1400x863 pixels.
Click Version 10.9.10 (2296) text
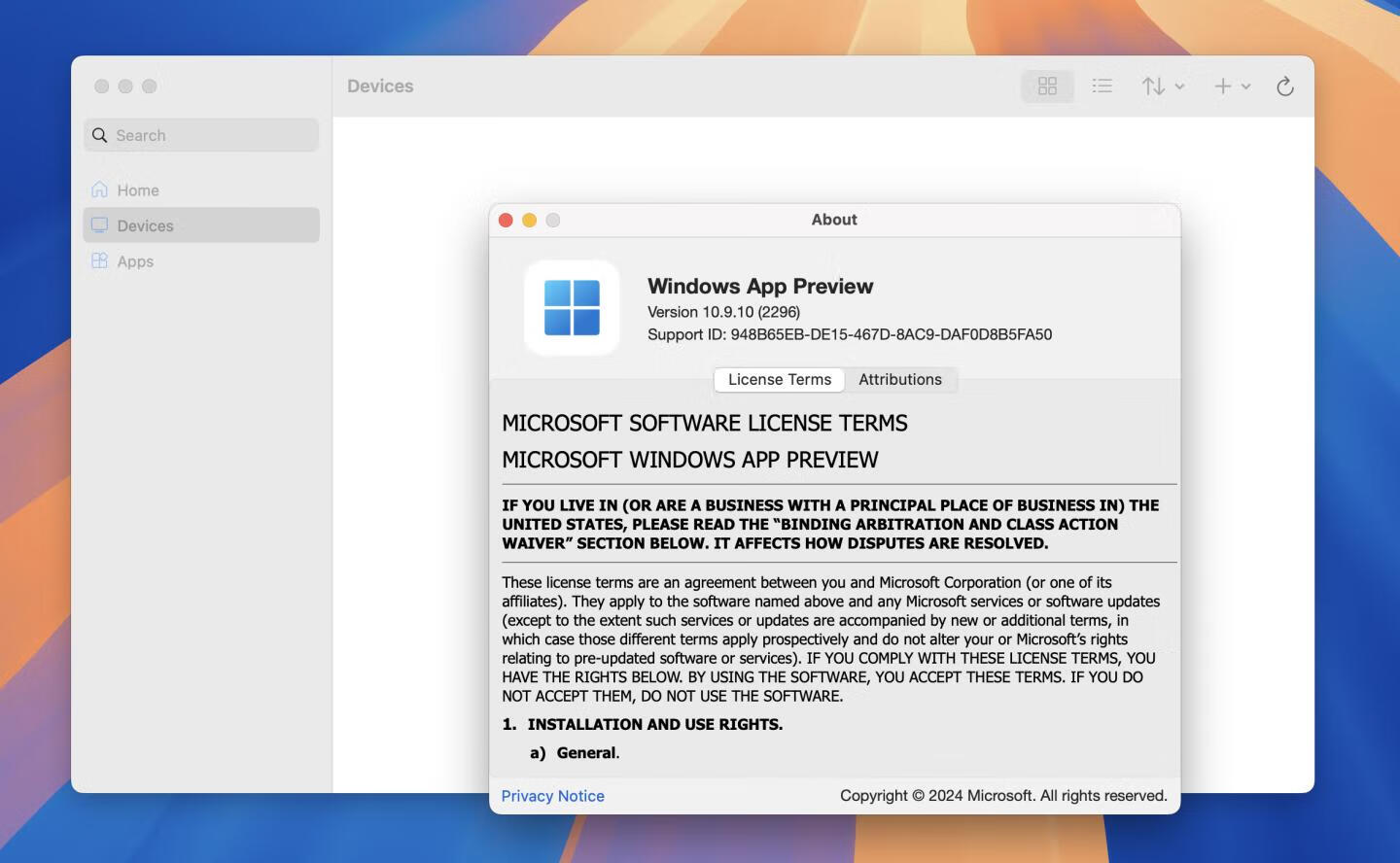(x=723, y=312)
